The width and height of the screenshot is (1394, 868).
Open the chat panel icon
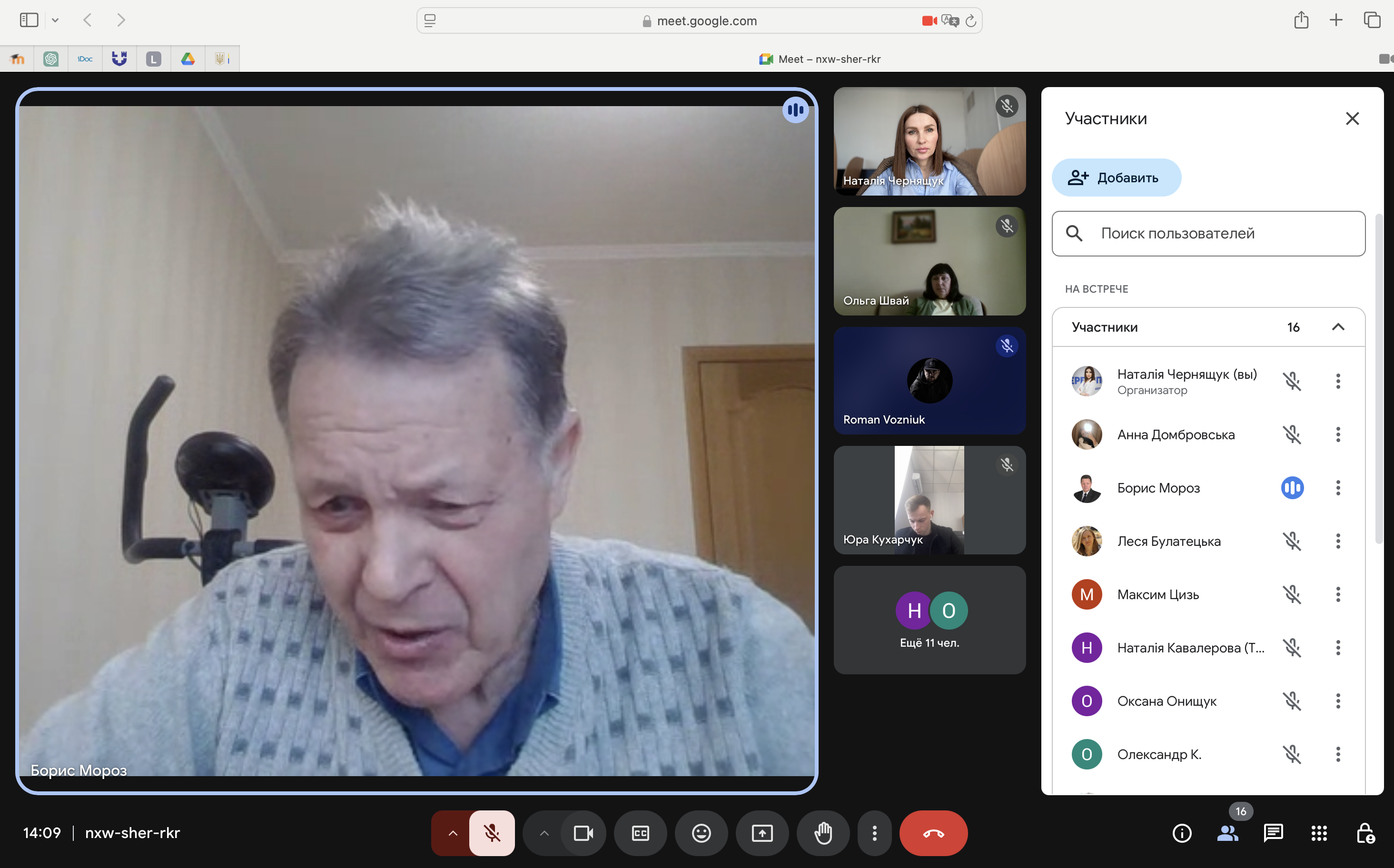point(1273,833)
